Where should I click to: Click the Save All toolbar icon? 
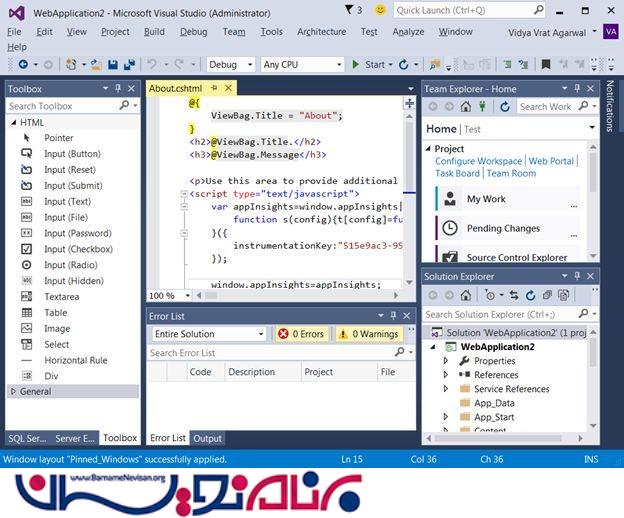tap(130, 65)
